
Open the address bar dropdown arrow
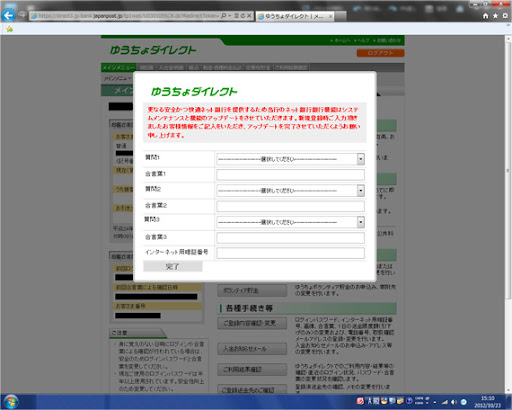pyautogui.click(x=230, y=16)
